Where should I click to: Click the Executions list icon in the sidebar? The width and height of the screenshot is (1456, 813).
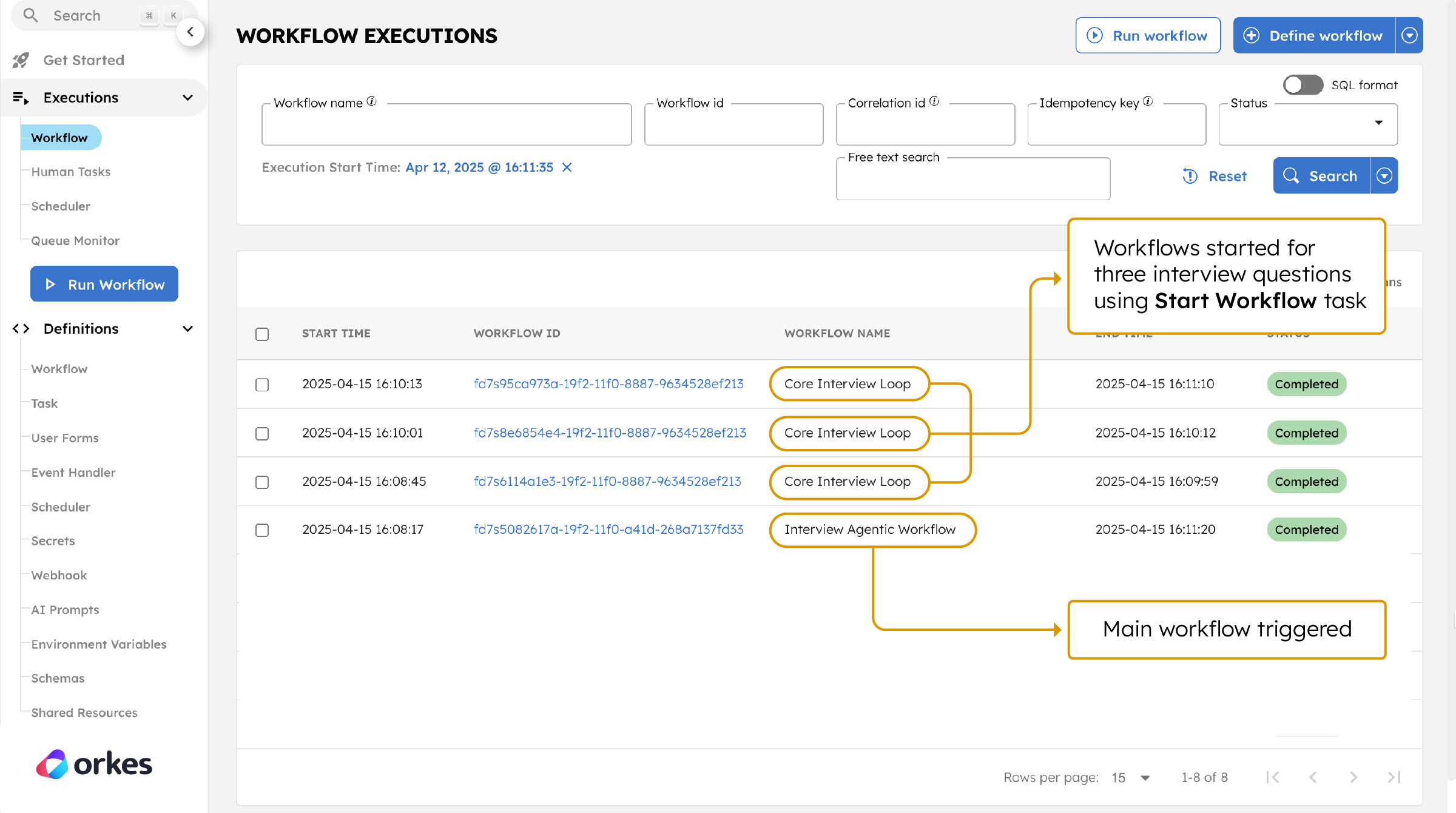pyautogui.click(x=20, y=97)
